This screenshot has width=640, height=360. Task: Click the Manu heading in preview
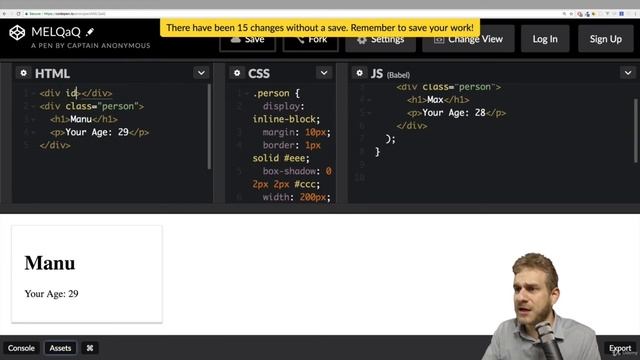click(x=50, y=263)
